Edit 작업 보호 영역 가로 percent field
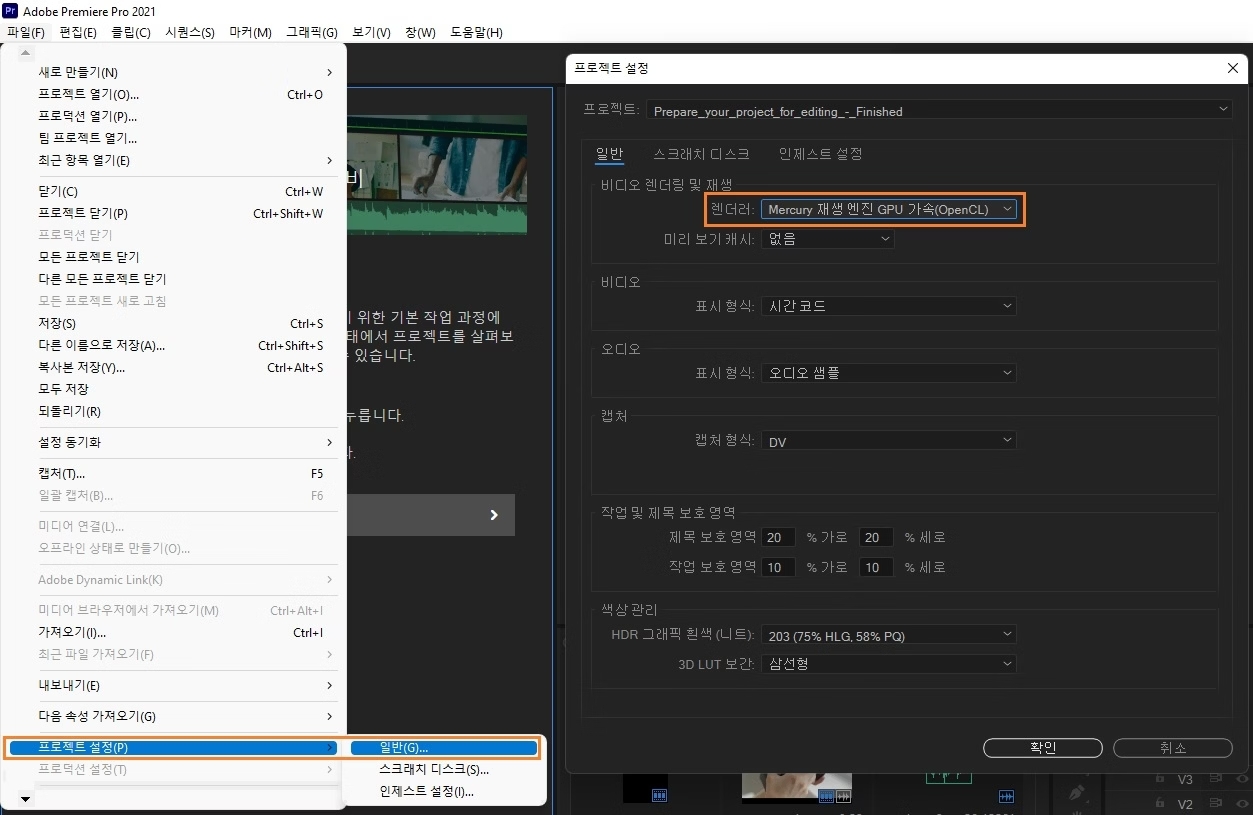Viewport: 1253px width, 815px height. pos(778,567)
